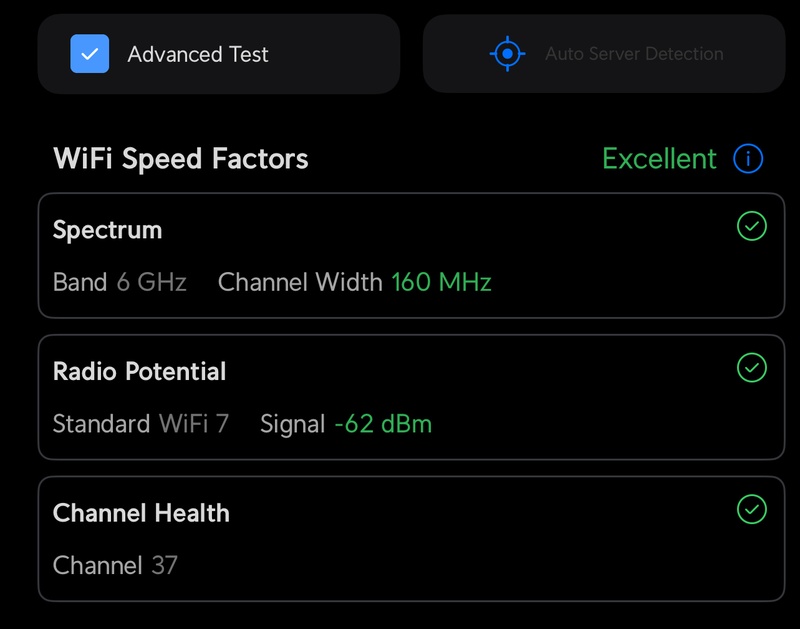This screenshot has width=800, height=629.
Task: Click the Advanced Test label
Action: point(198,54)
